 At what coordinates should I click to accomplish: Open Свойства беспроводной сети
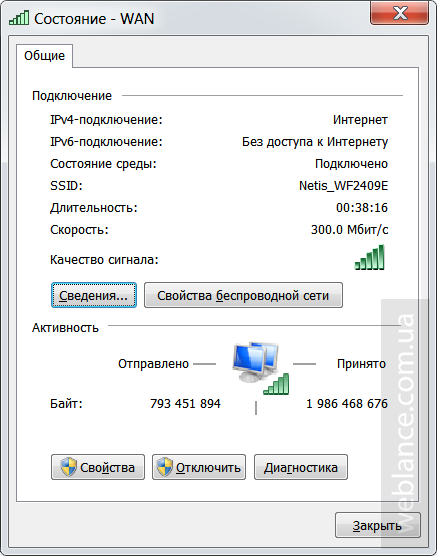[x=243, y=295]
